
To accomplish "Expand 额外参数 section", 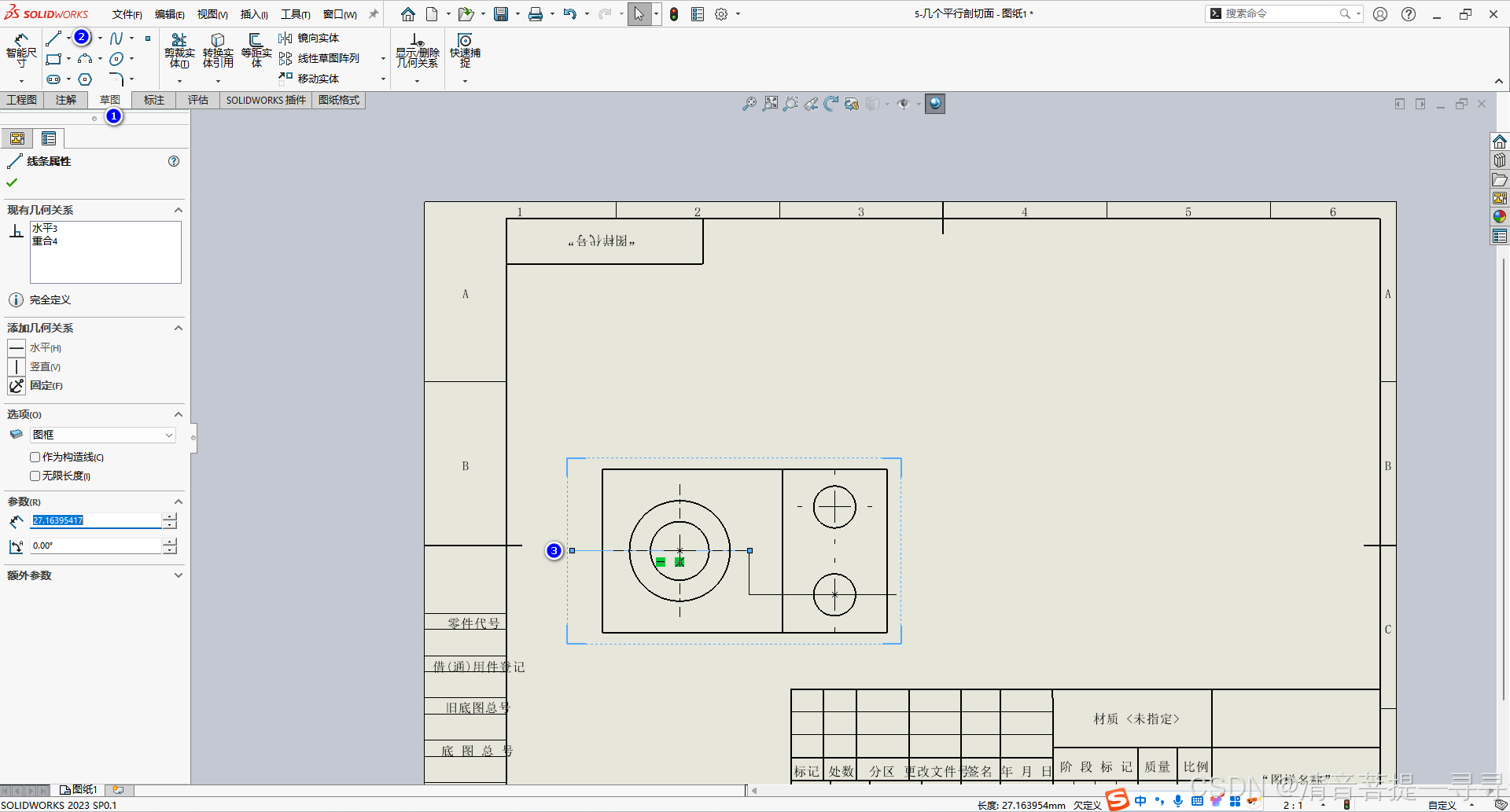I will (179, 575).
